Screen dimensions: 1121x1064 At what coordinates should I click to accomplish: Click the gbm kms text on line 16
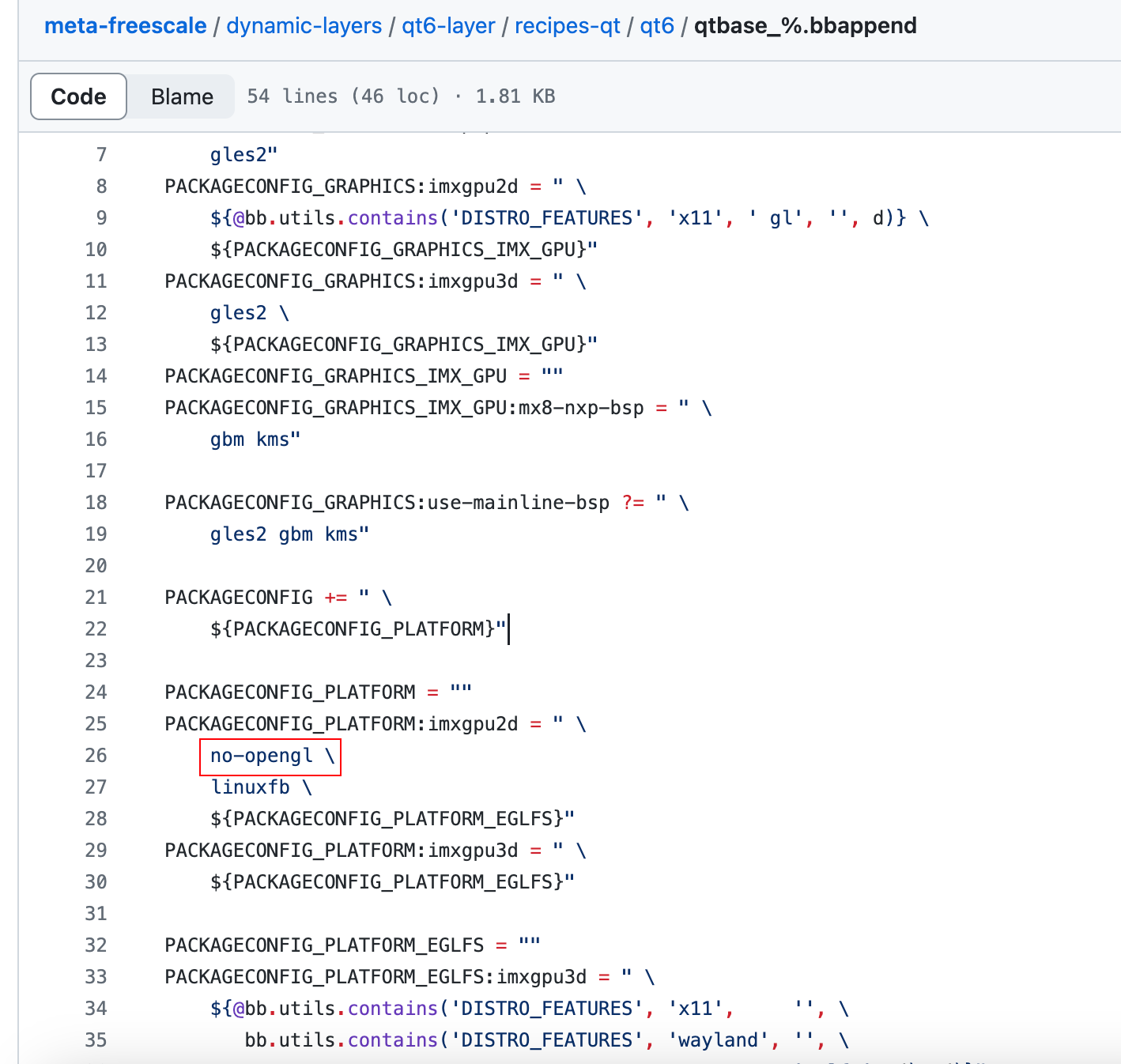[255, 440]
